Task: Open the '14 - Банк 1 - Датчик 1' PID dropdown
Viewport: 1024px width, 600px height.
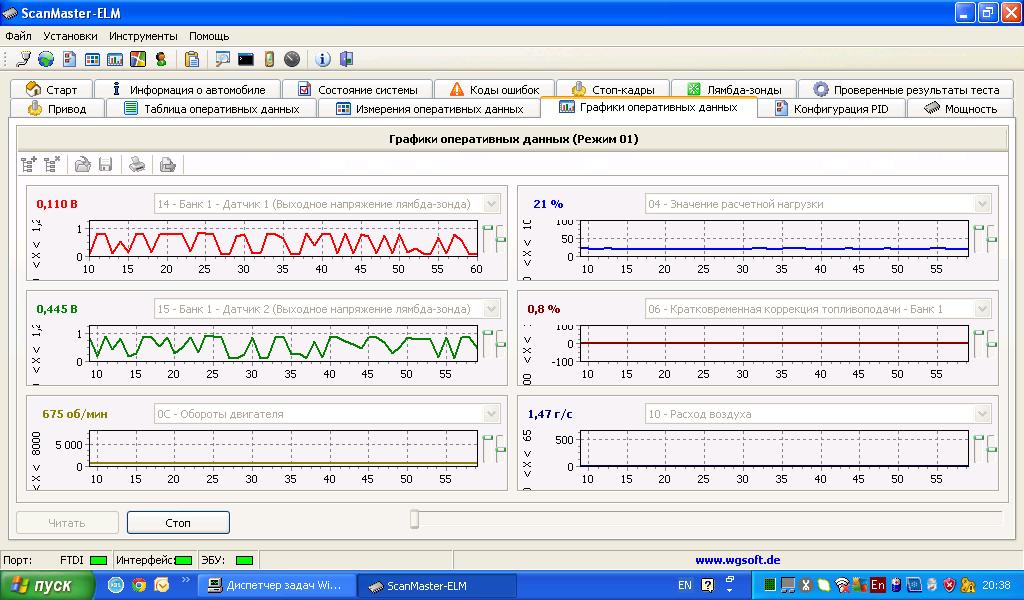Action: [492, 204]
